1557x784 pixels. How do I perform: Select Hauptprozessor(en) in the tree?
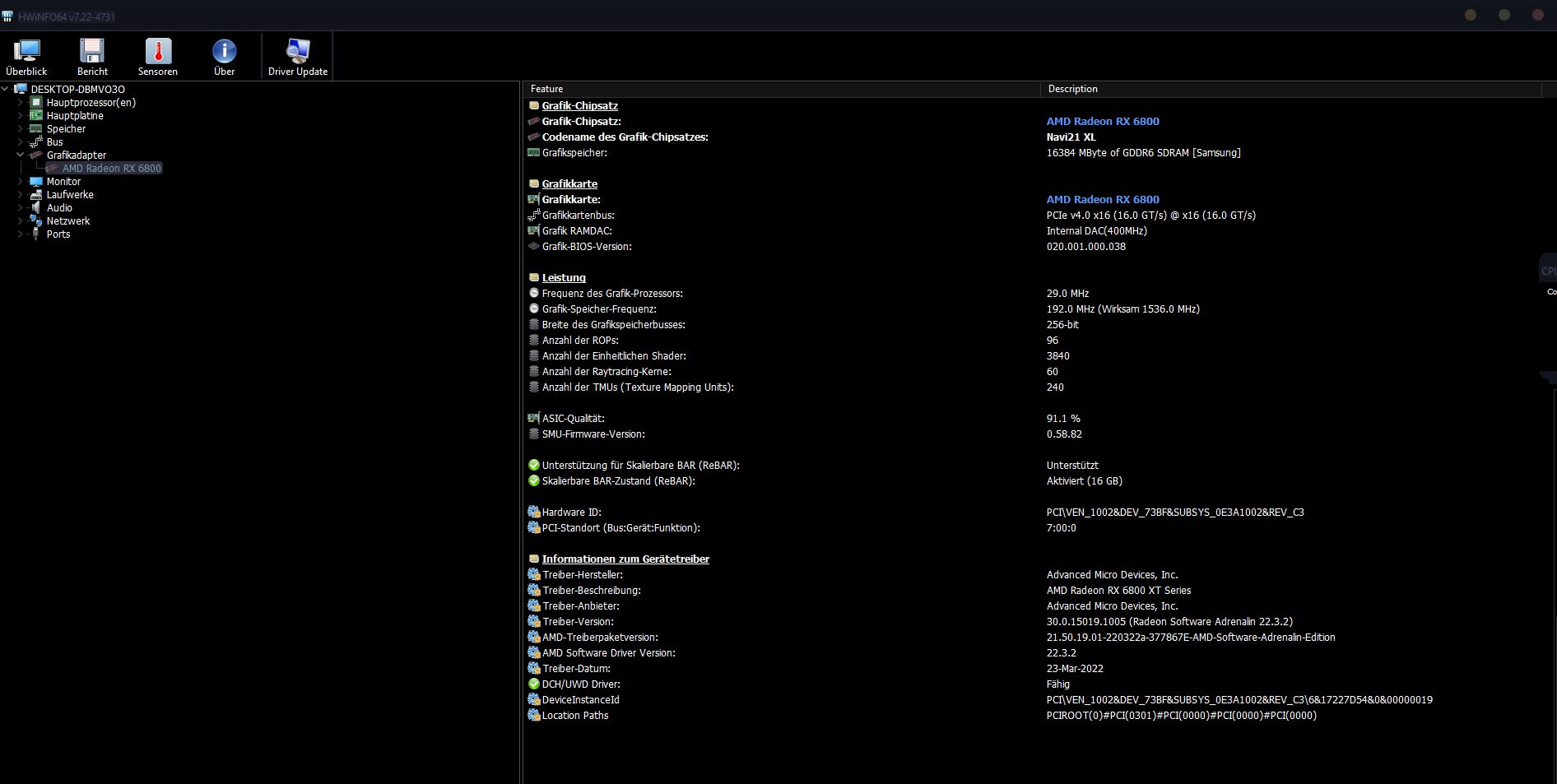pos(91,103)
